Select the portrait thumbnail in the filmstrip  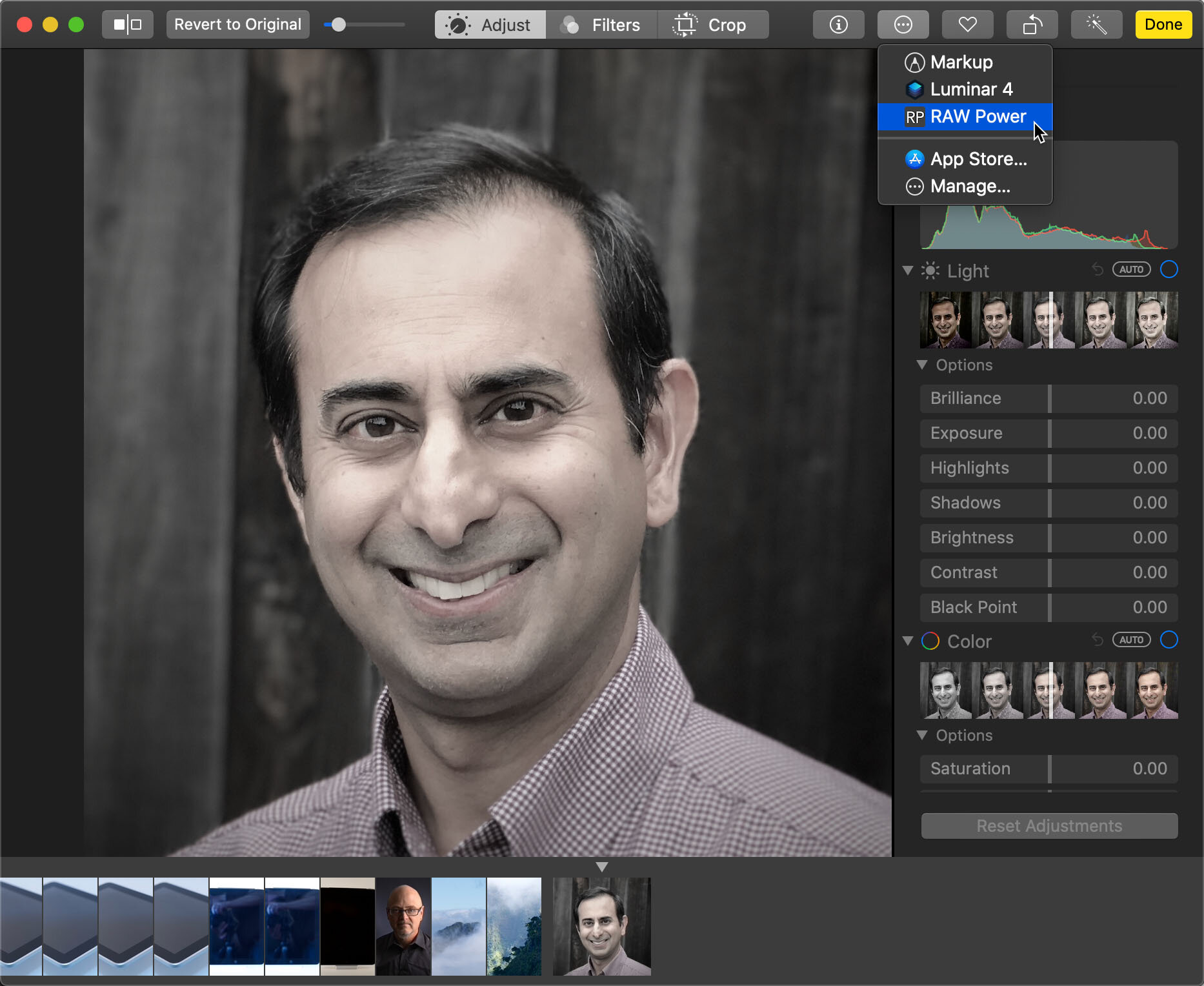[x=601, y=926]
